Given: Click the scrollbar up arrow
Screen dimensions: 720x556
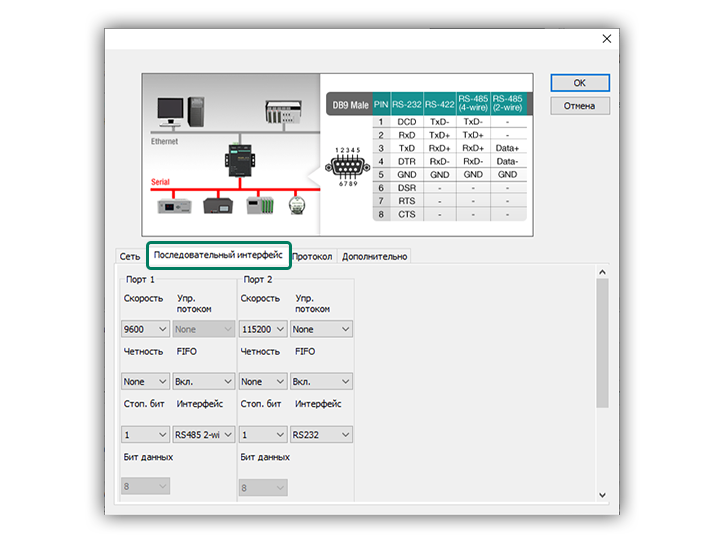Looking at the screenshot, I should click(x=602, y=272).
